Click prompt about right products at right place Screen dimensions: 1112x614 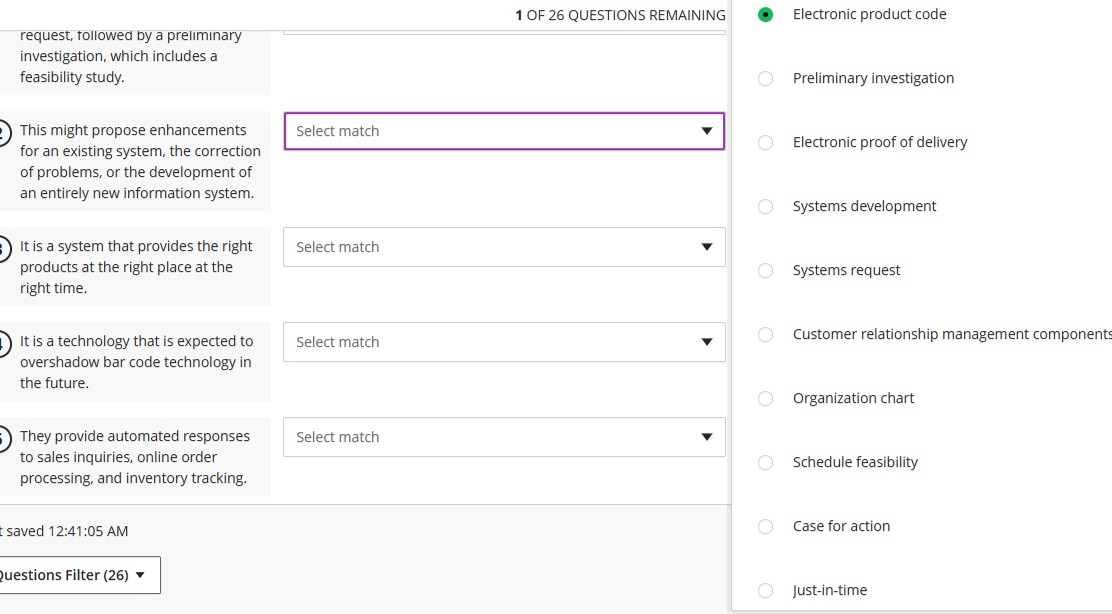click(135, 267)
